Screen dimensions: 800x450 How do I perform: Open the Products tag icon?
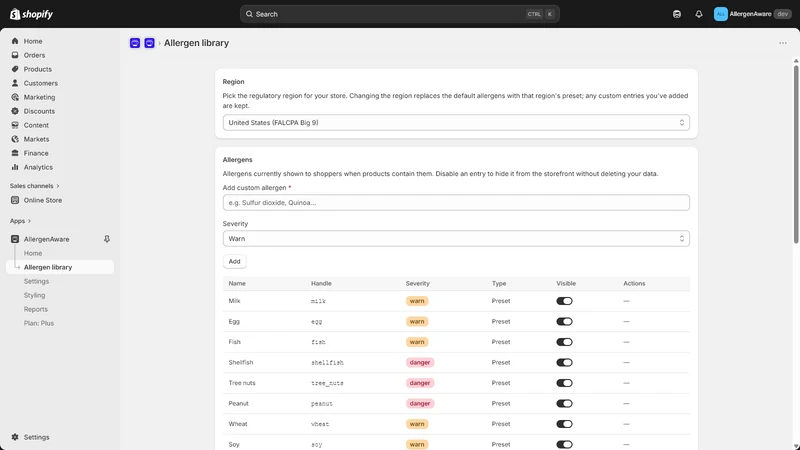coord(15,69)
